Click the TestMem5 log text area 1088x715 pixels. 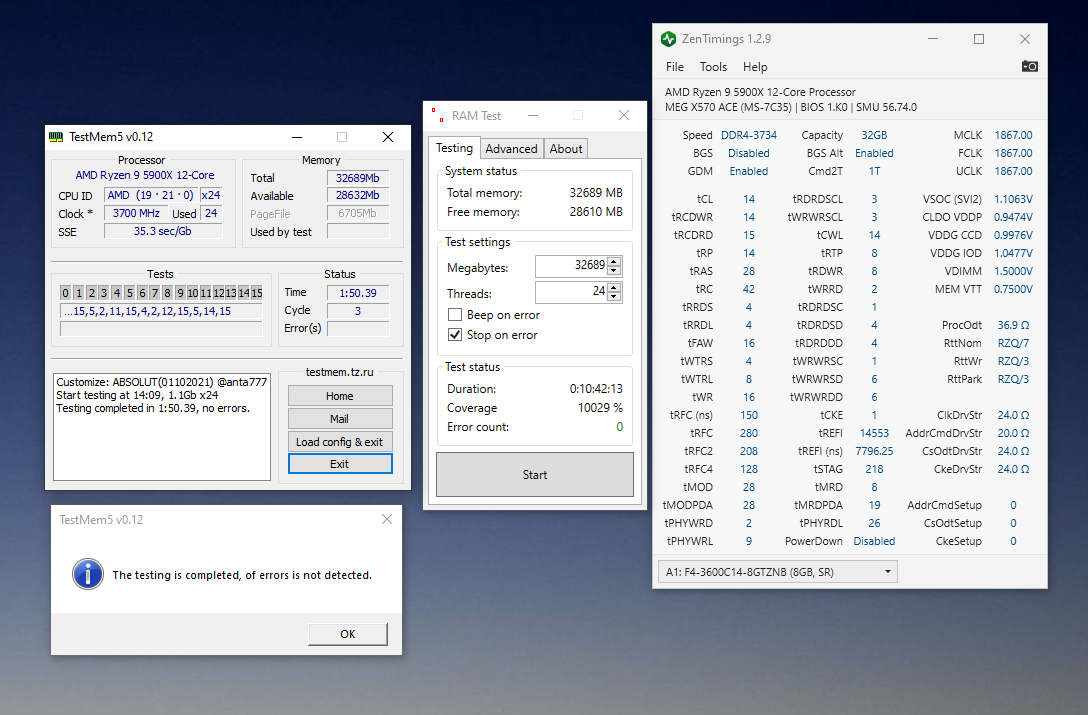[162, 427]
